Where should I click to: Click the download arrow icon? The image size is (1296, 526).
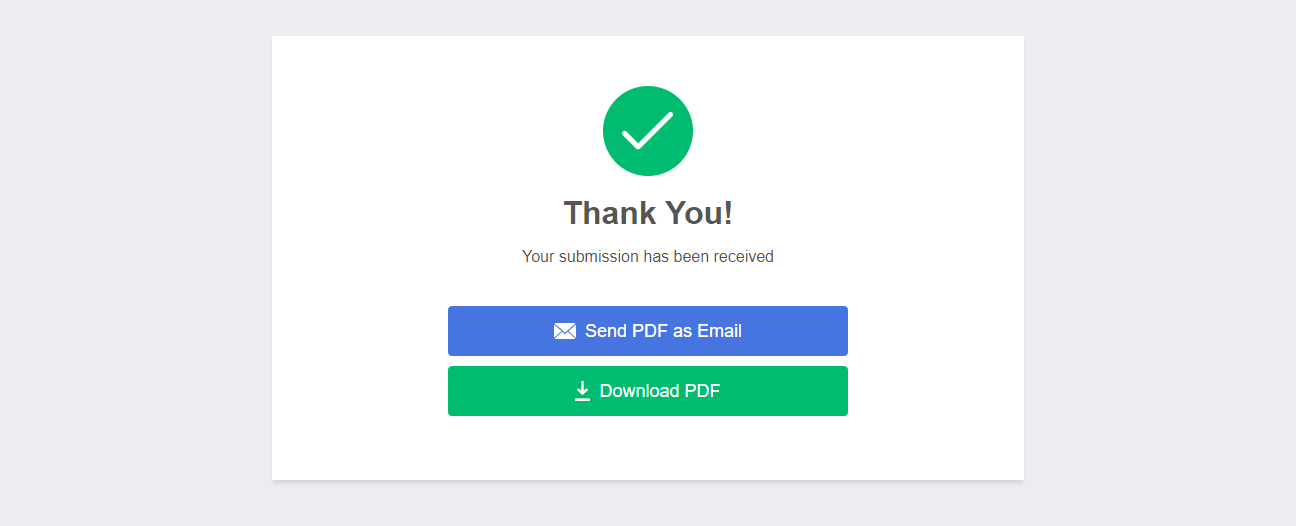[x=582, y=391]
